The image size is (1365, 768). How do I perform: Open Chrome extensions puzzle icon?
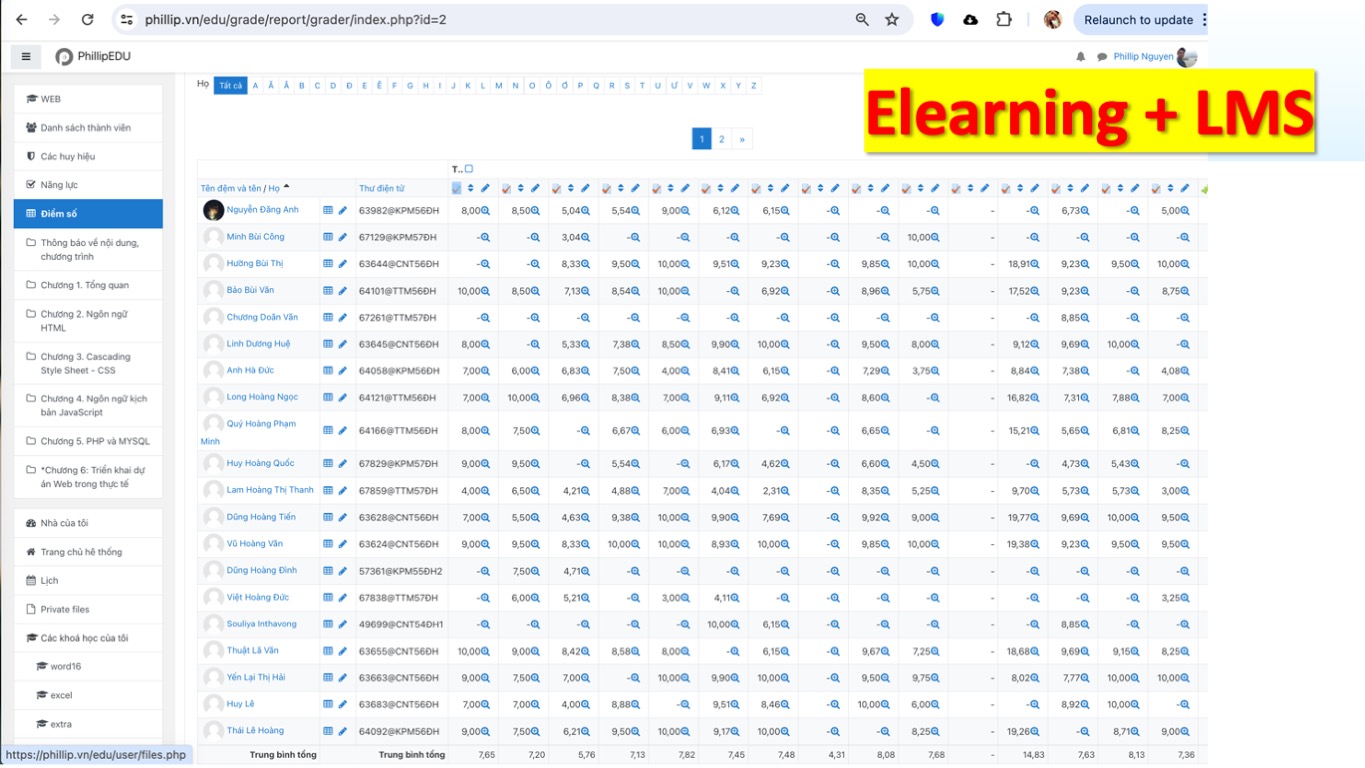(1004, 20)
